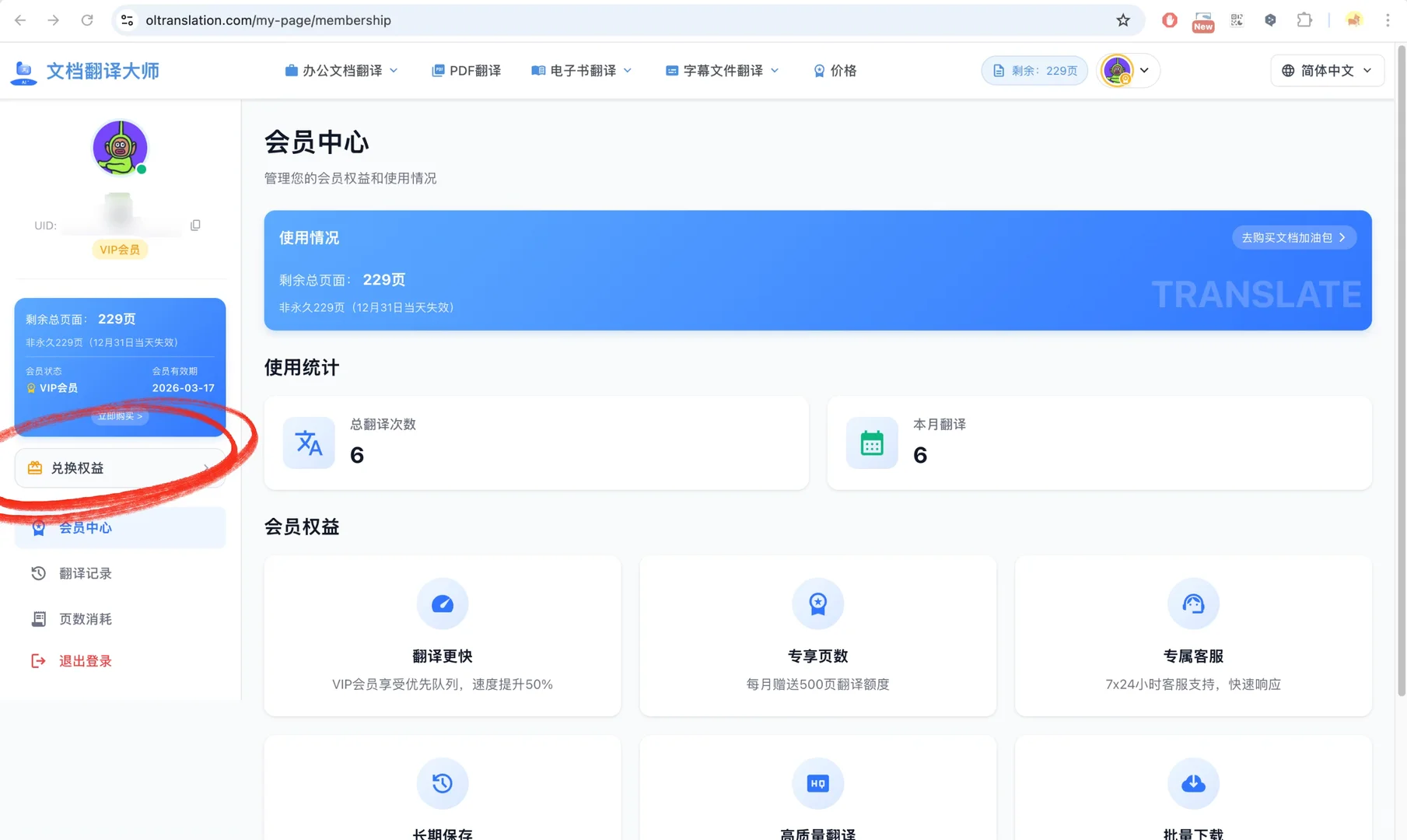Click the 剩余：229页 counter pill
This screenshot has width=1407, height=840.
click(1034, 70)
